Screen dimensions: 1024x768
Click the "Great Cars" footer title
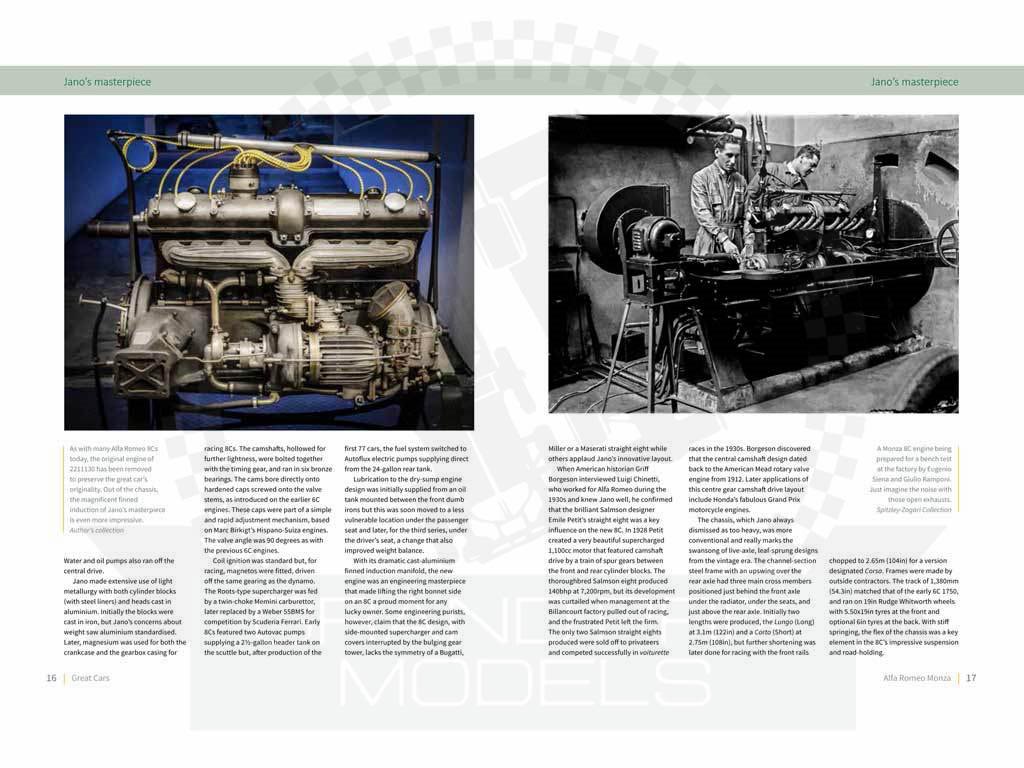point(90,678)
